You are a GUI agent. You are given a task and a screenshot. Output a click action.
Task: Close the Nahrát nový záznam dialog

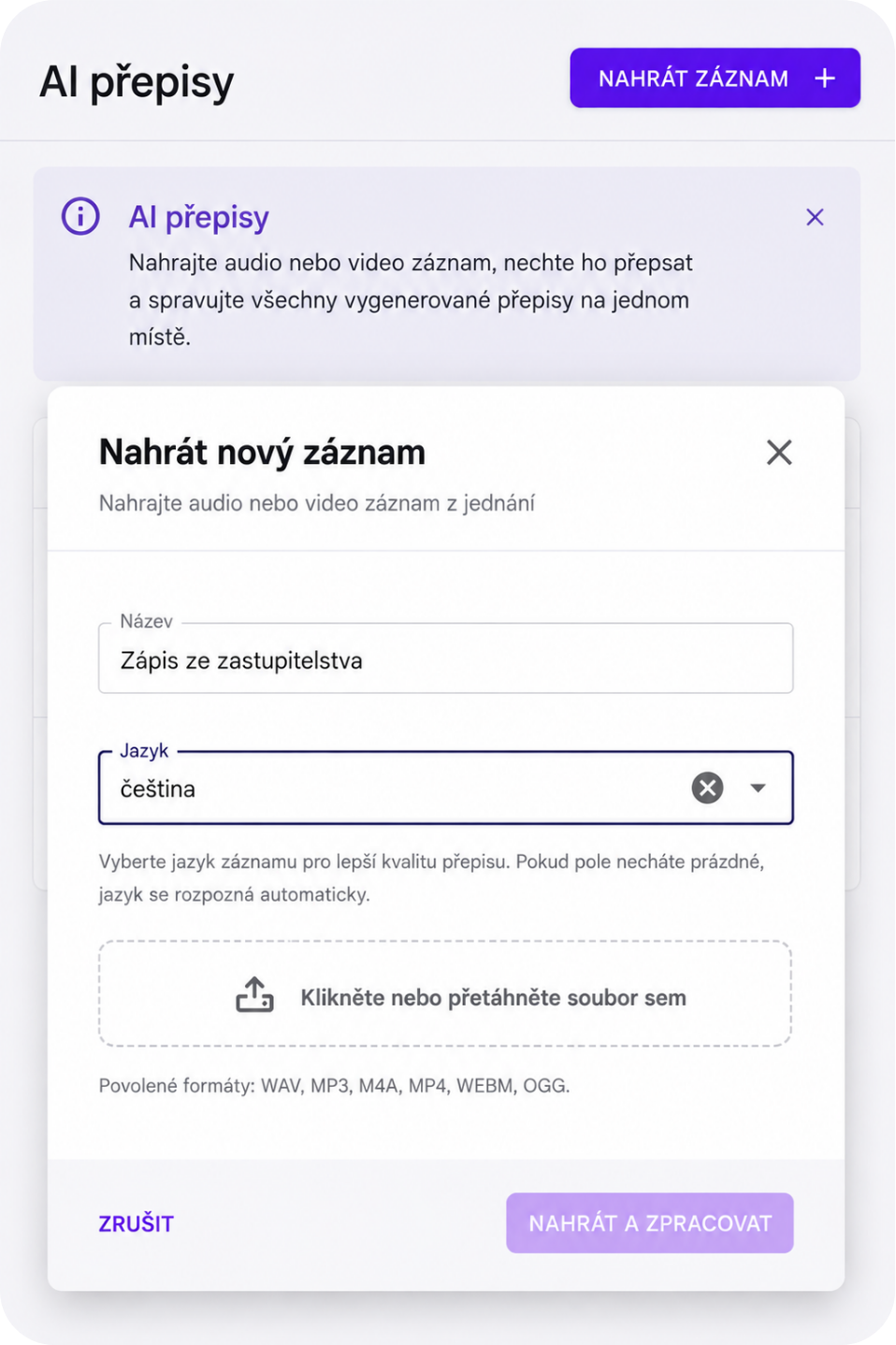pos(779,453)
